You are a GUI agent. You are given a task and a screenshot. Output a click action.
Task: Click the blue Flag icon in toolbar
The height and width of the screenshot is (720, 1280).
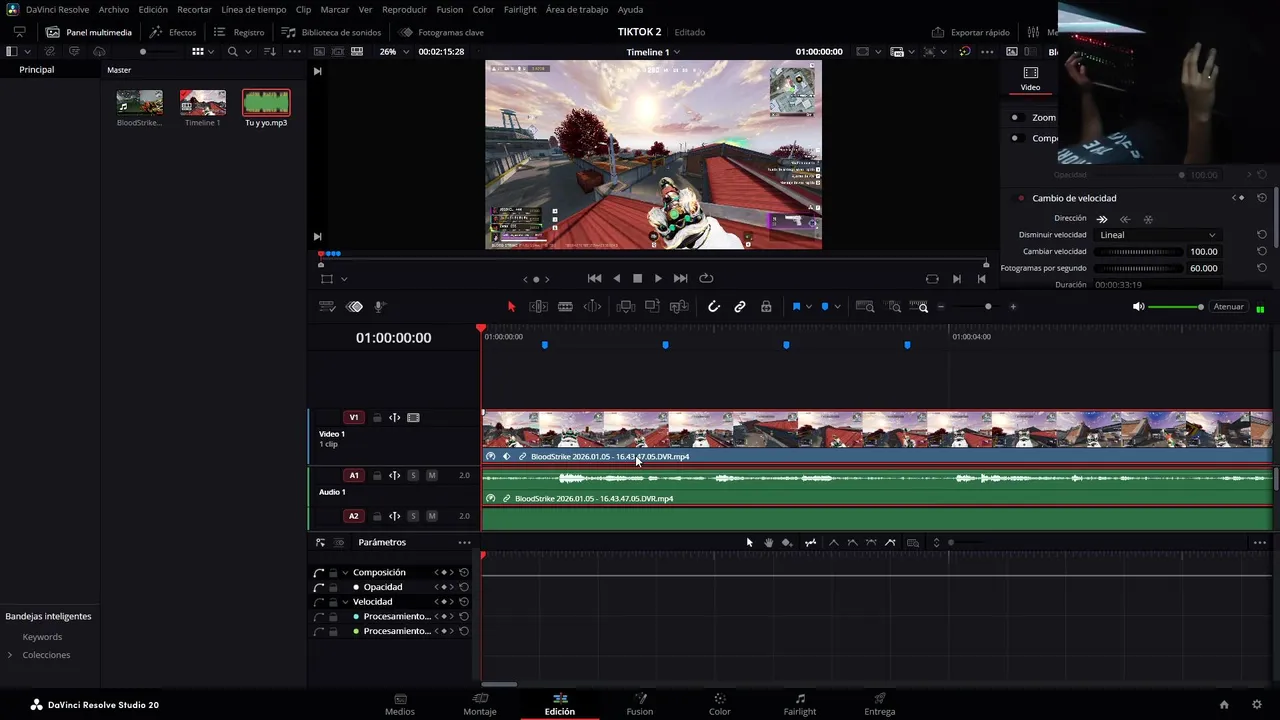coord(796,307)
